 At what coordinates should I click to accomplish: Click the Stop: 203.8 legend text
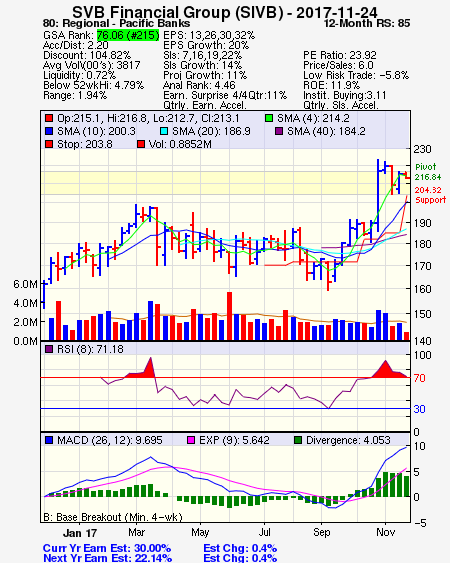tap(85, 144)
